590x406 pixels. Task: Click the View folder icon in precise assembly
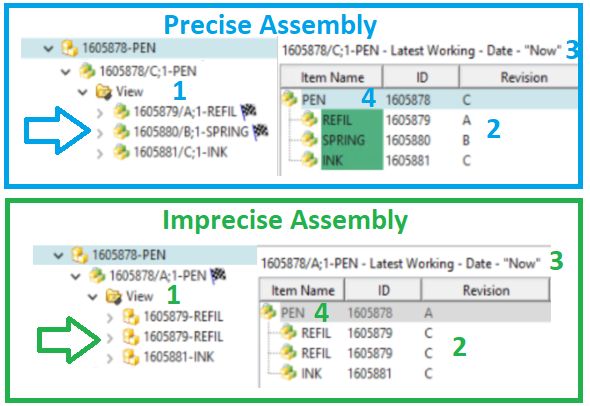tap(103, 92)
